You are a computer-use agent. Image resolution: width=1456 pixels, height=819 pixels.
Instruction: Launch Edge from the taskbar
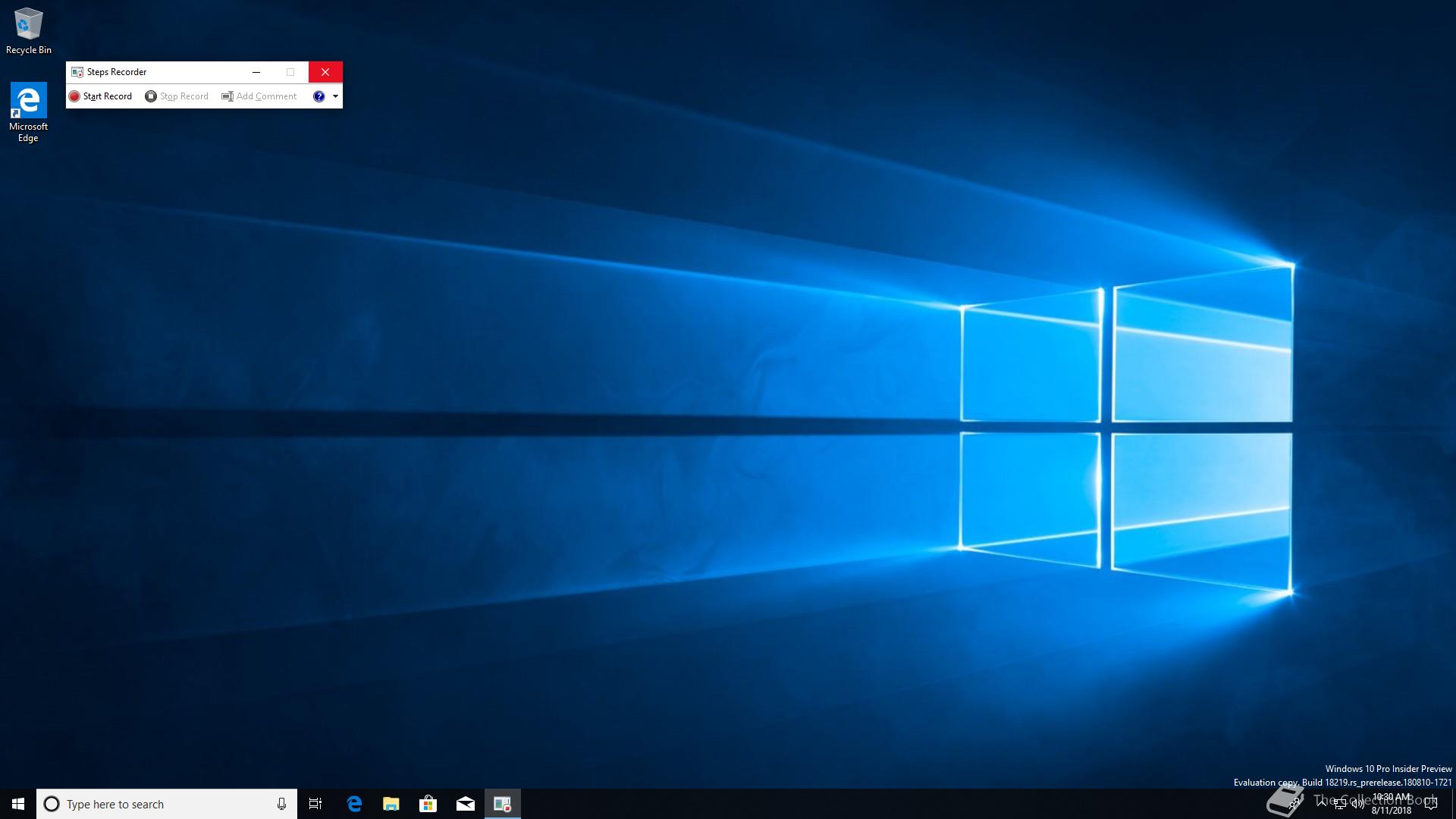pyautogui.click(x=354, y=804)
